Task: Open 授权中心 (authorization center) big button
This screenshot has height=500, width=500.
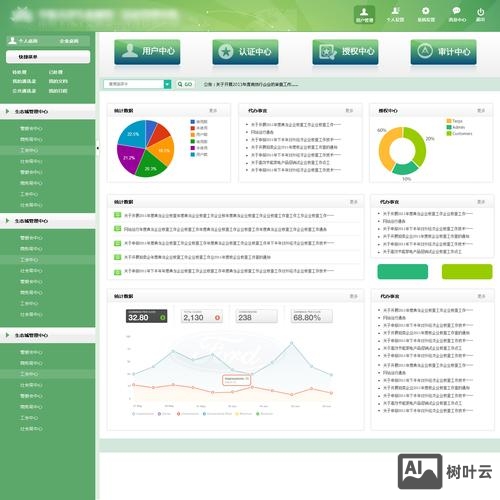Action: point(345,52)
